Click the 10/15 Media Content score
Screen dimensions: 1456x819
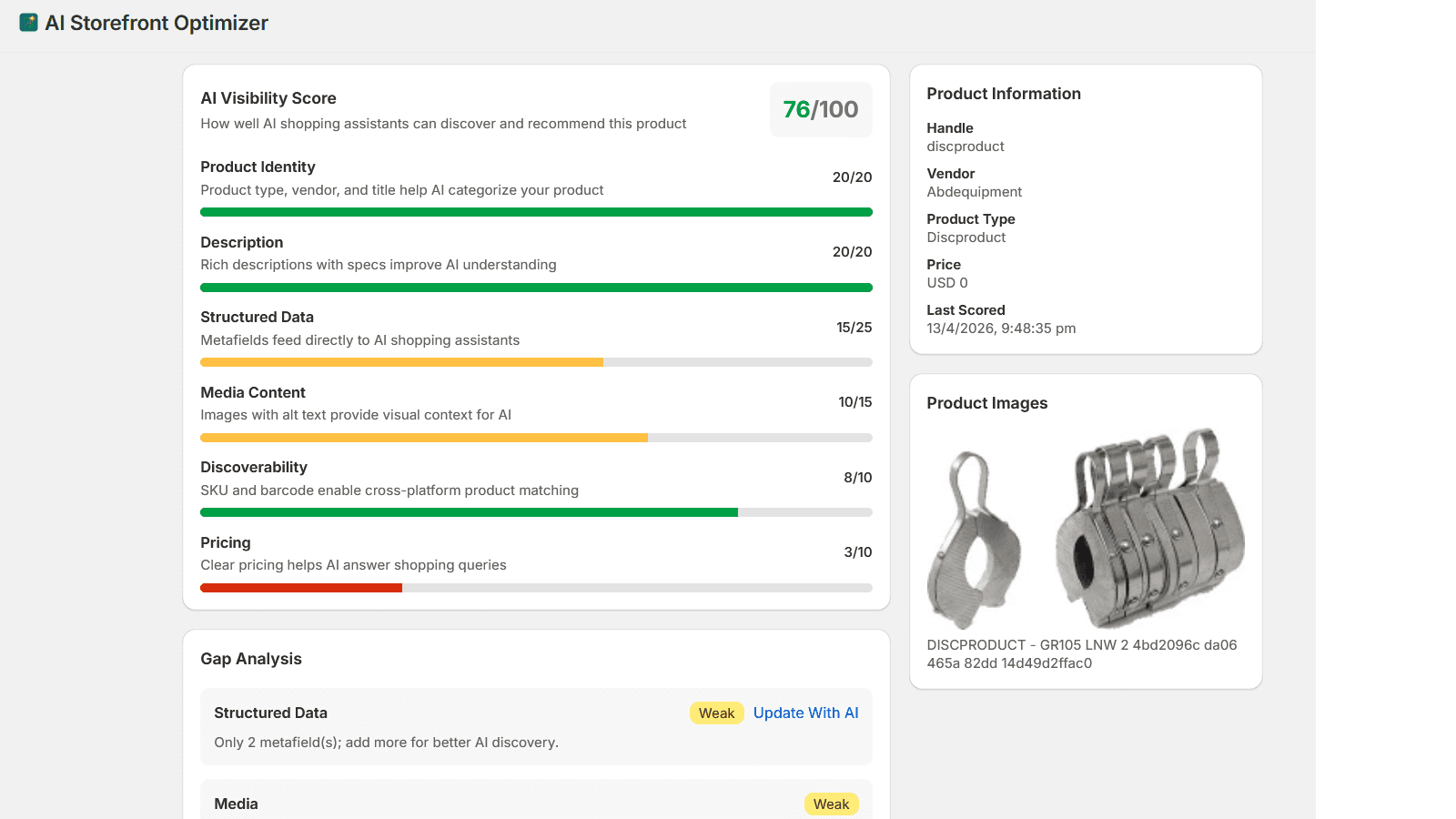click(x=854, y=402)
